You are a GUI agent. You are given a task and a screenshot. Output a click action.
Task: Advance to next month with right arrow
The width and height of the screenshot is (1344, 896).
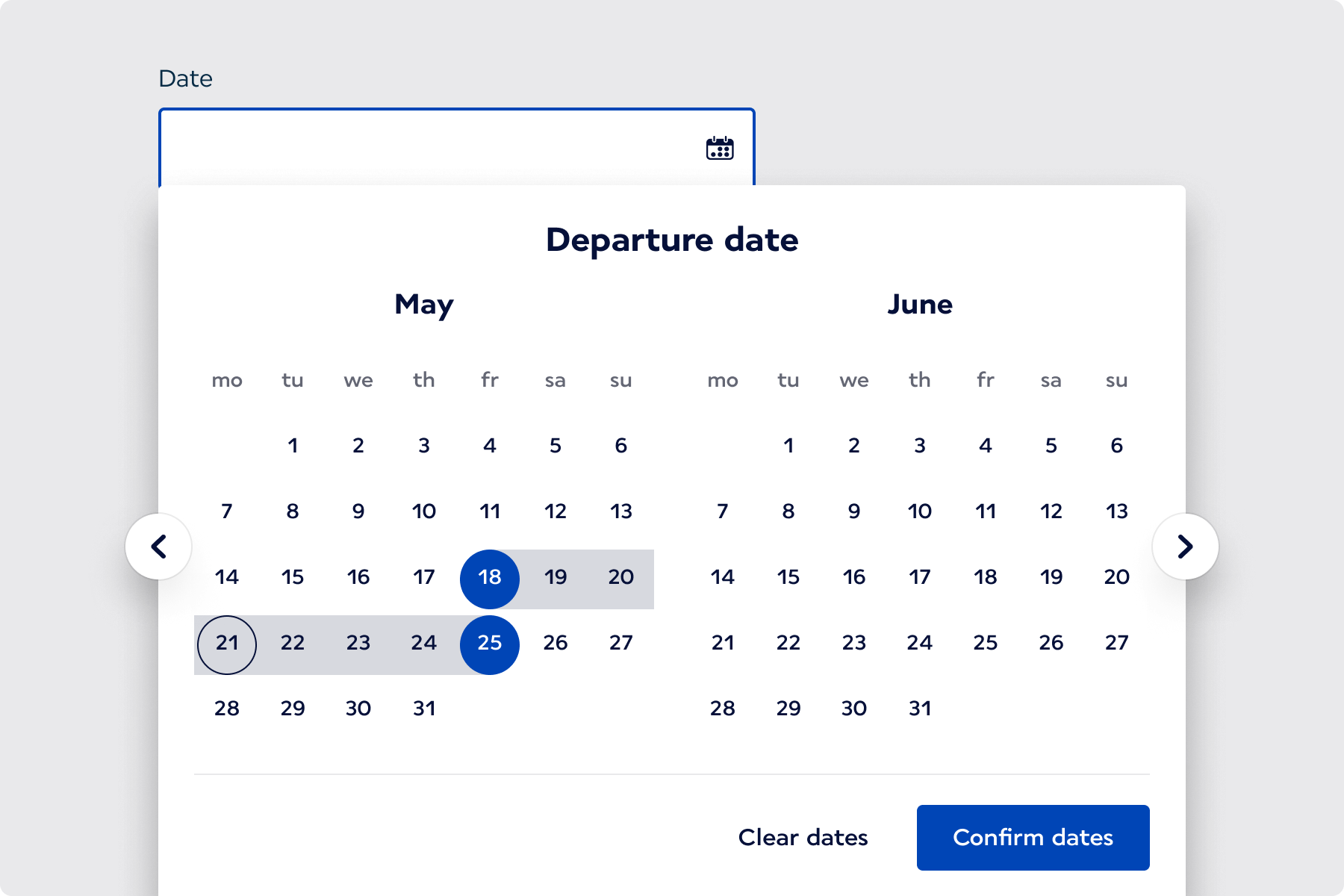pyautogui.click(x=1186, y=547)
